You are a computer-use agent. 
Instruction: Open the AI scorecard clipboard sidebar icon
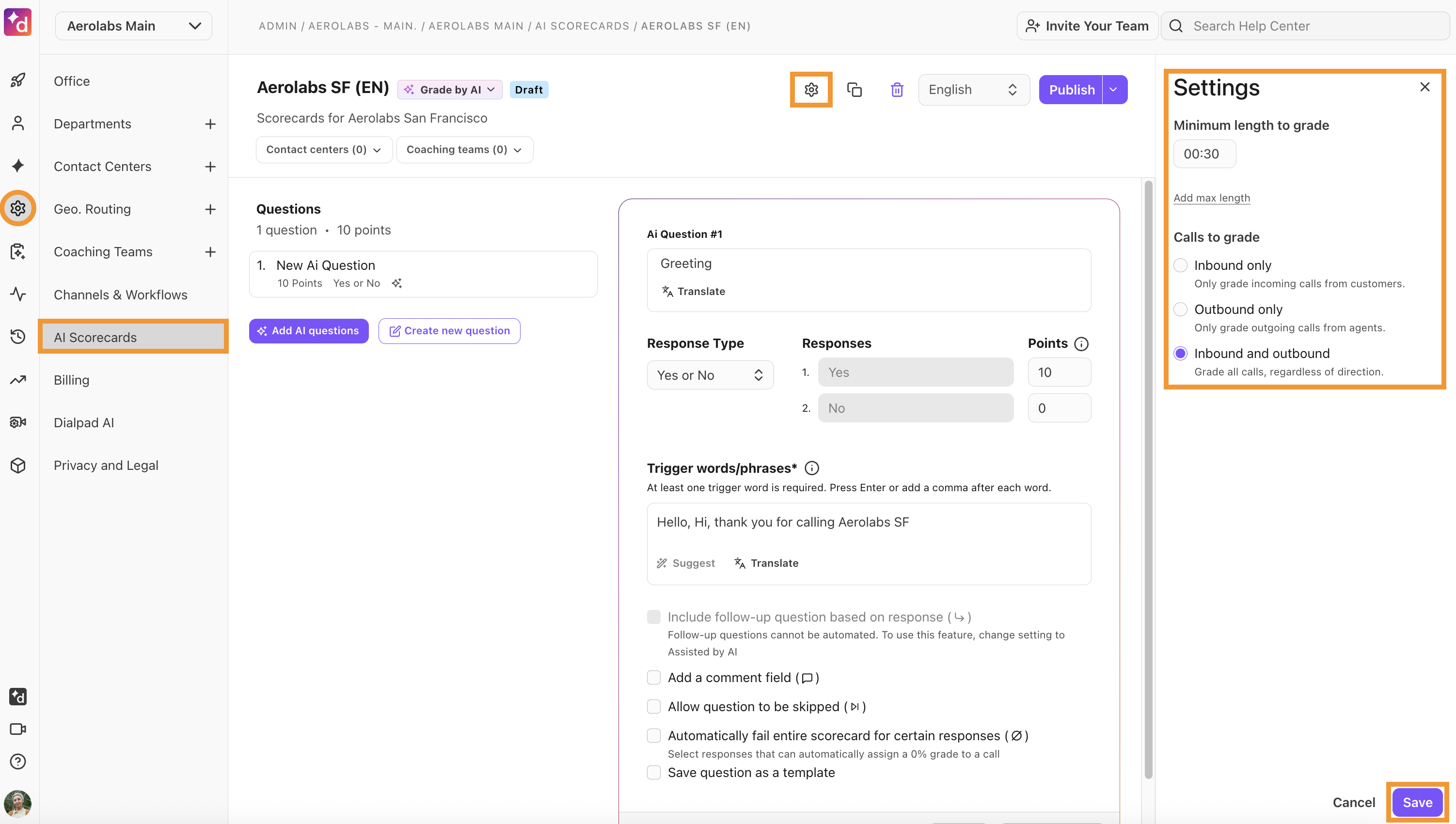click(x=18, y=251)
